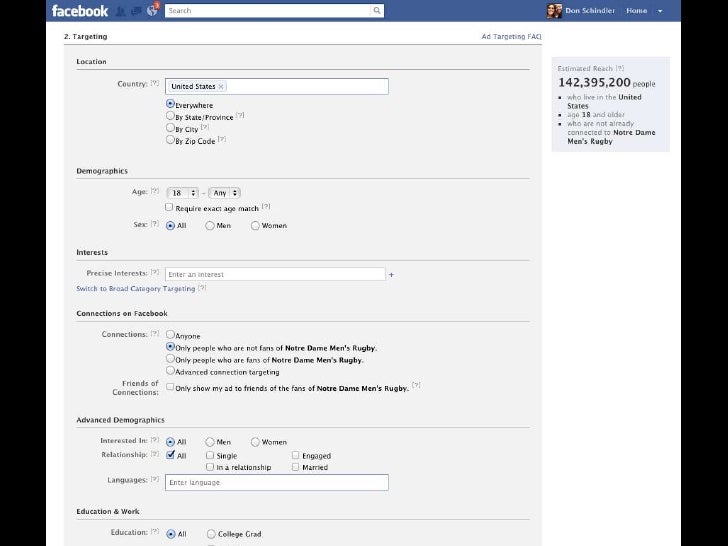Select Men under Sex
This screenshot has width=728, height=546.
pos(210,226)
